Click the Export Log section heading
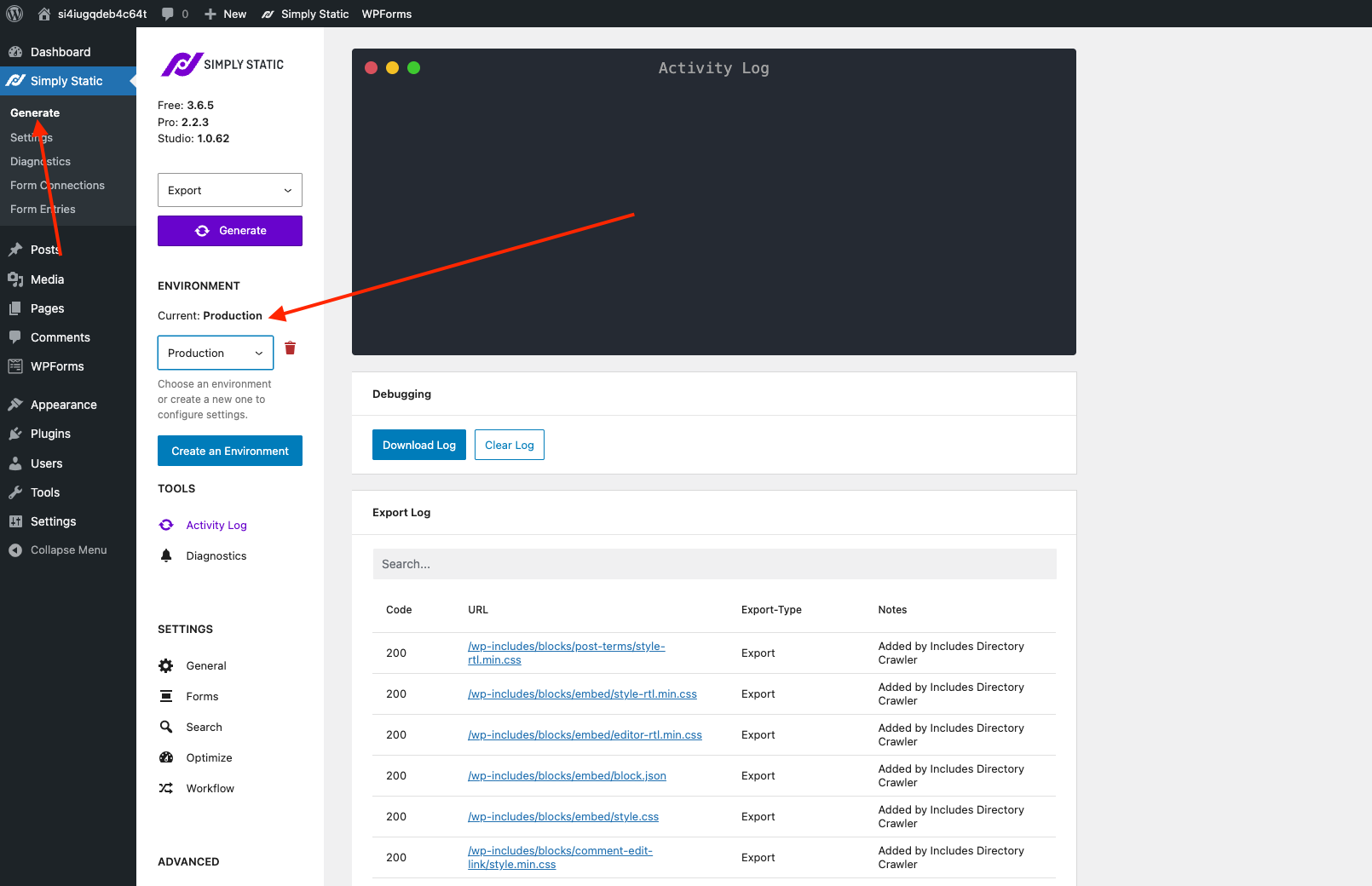 tap(401, 512)
